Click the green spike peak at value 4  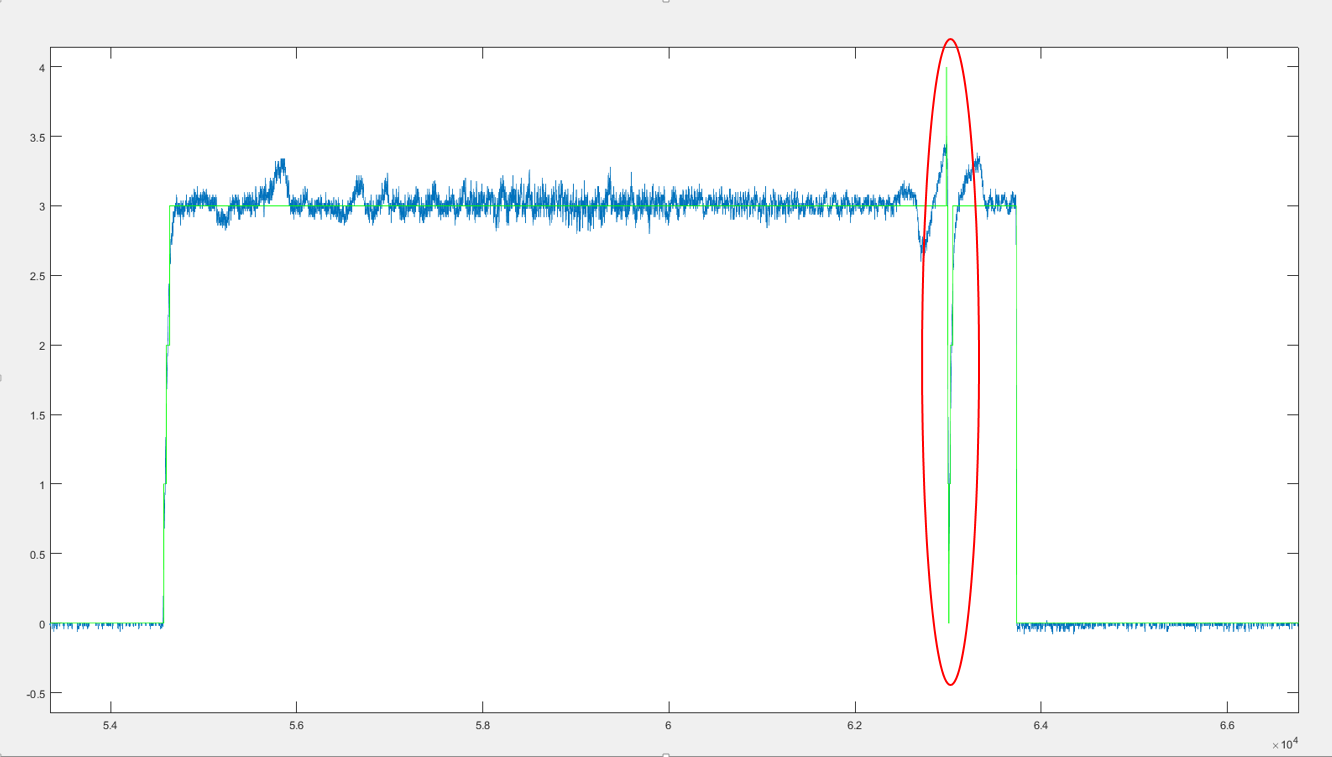(x=947, y=70)
